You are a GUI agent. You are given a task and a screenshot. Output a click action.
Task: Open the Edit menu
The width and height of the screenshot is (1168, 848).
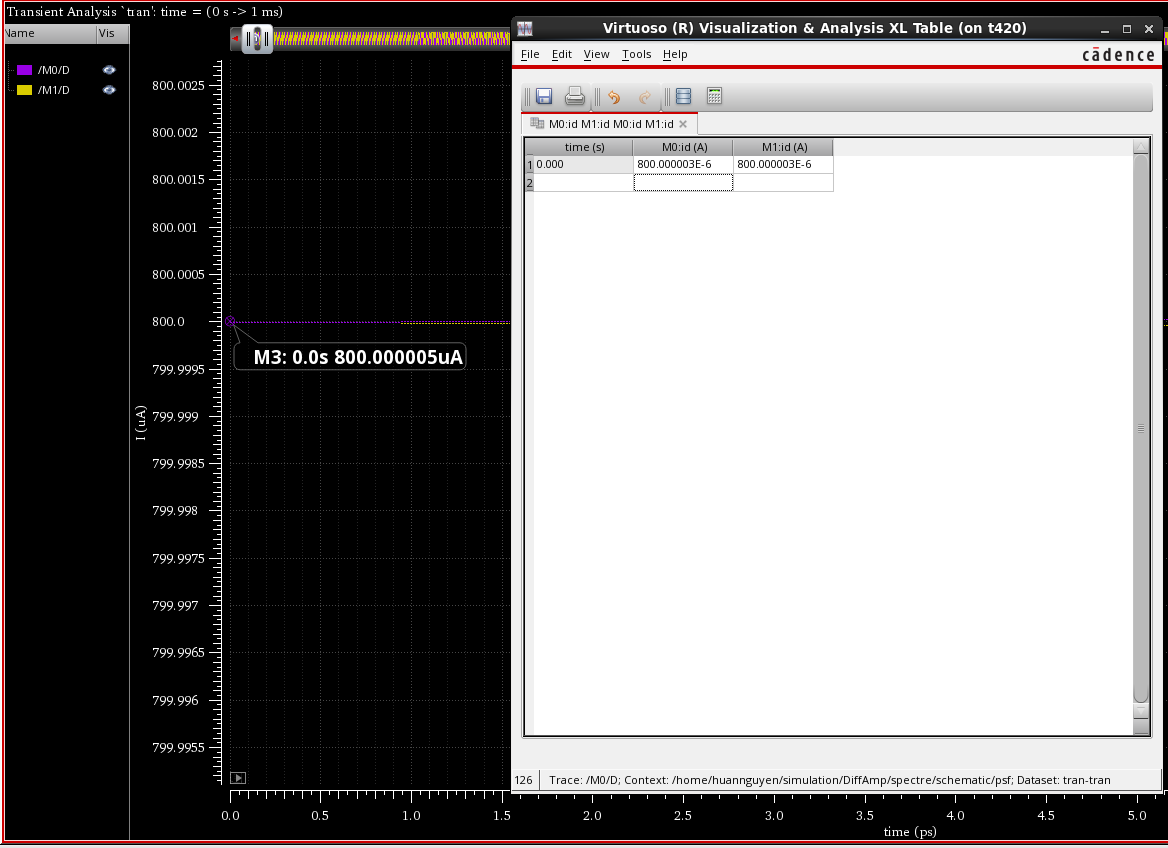(x=562, y=54)
